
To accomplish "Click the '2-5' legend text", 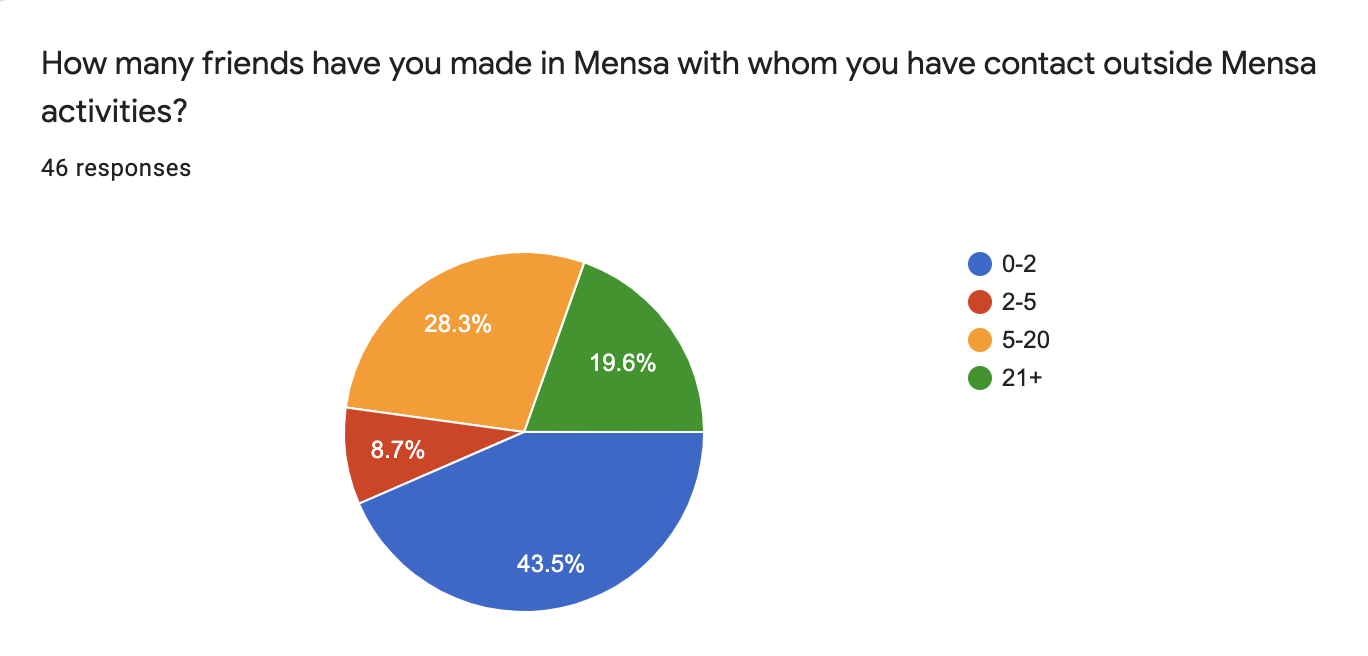I will point(1020,302).
